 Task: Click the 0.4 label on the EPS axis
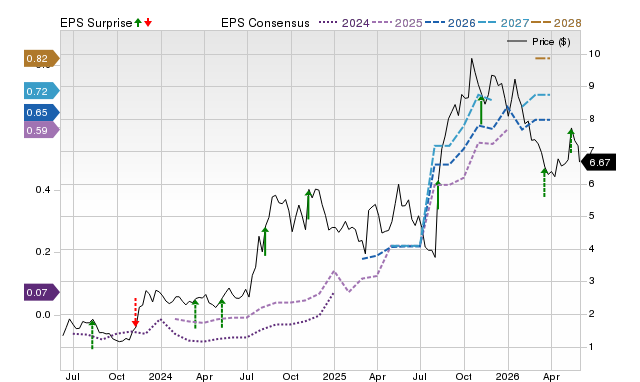[43, 190]
